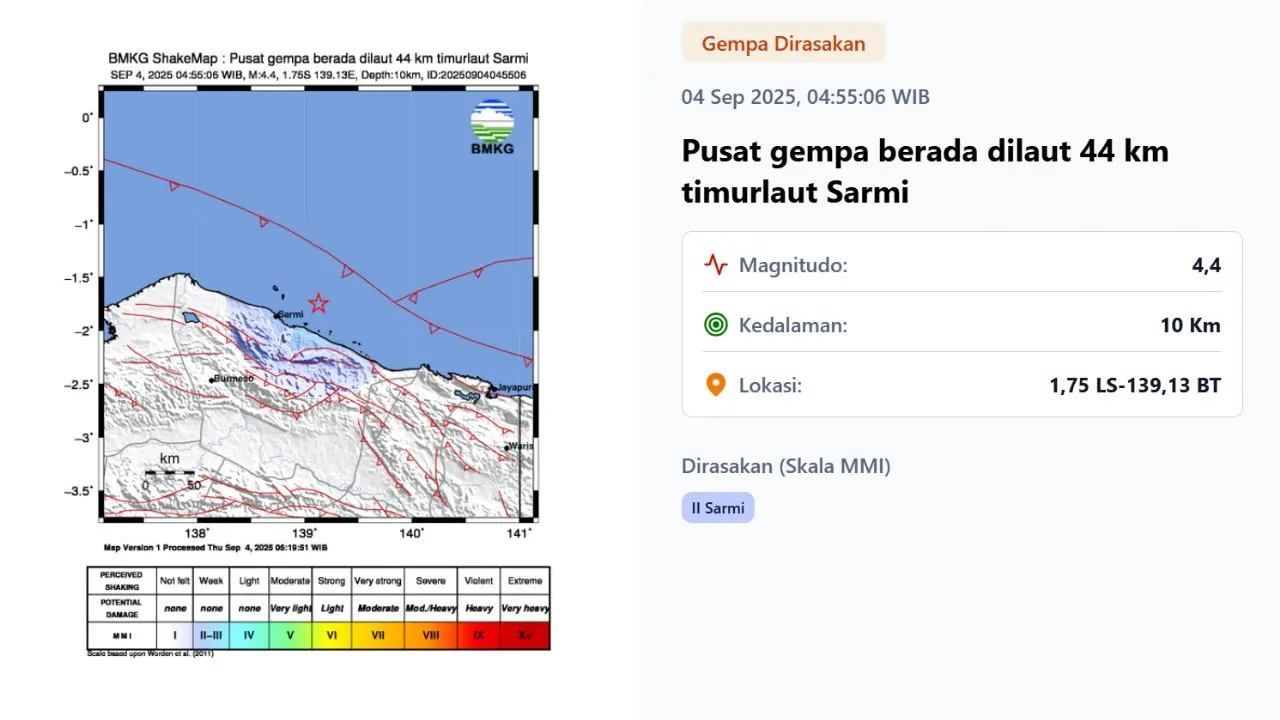Click the depth value 10 Km
Screen dimensions: 1280x720
click(x=1190, y=326)
